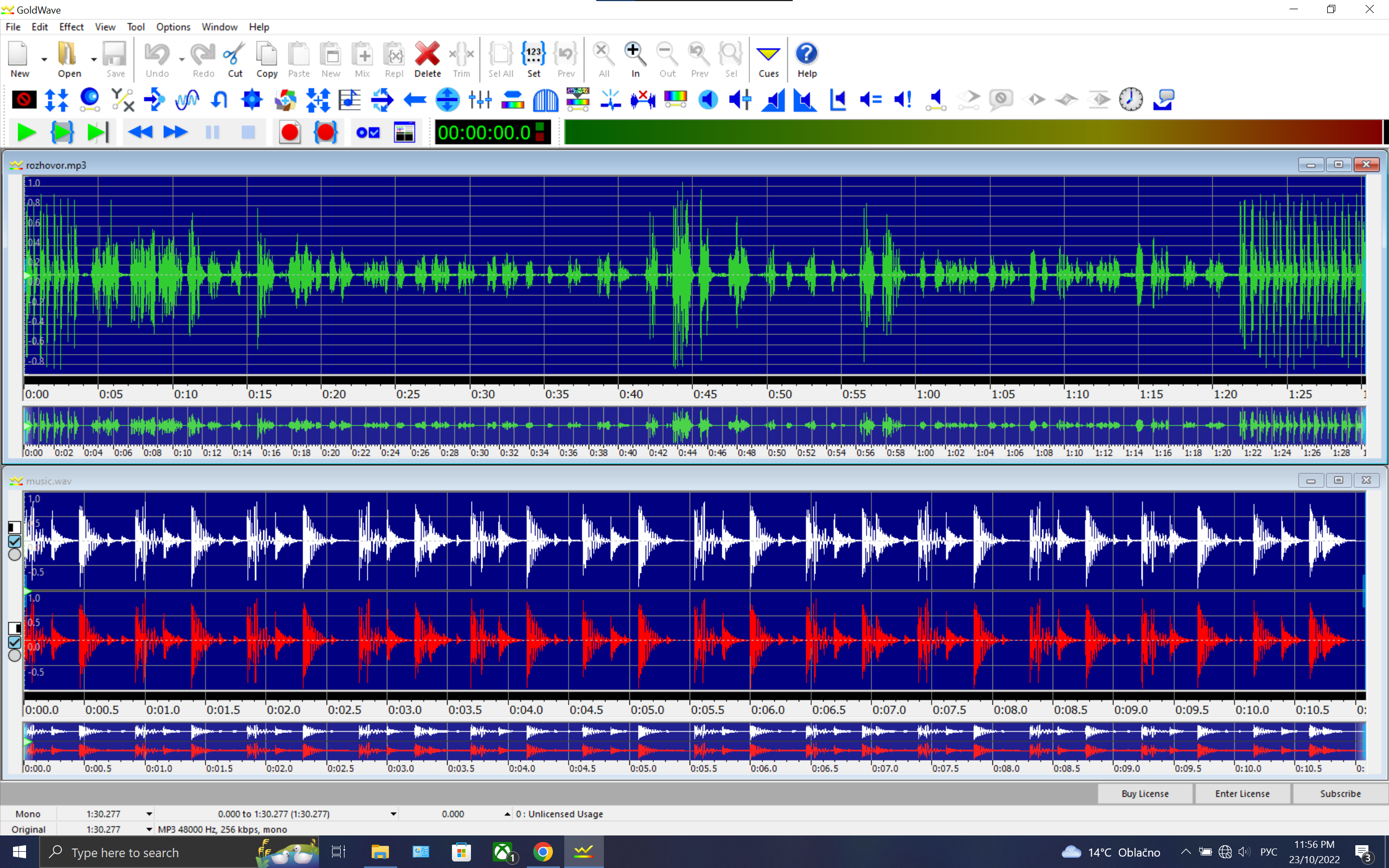Start playback with green Play button
The image size is (1389, 868).
(27, 132)
